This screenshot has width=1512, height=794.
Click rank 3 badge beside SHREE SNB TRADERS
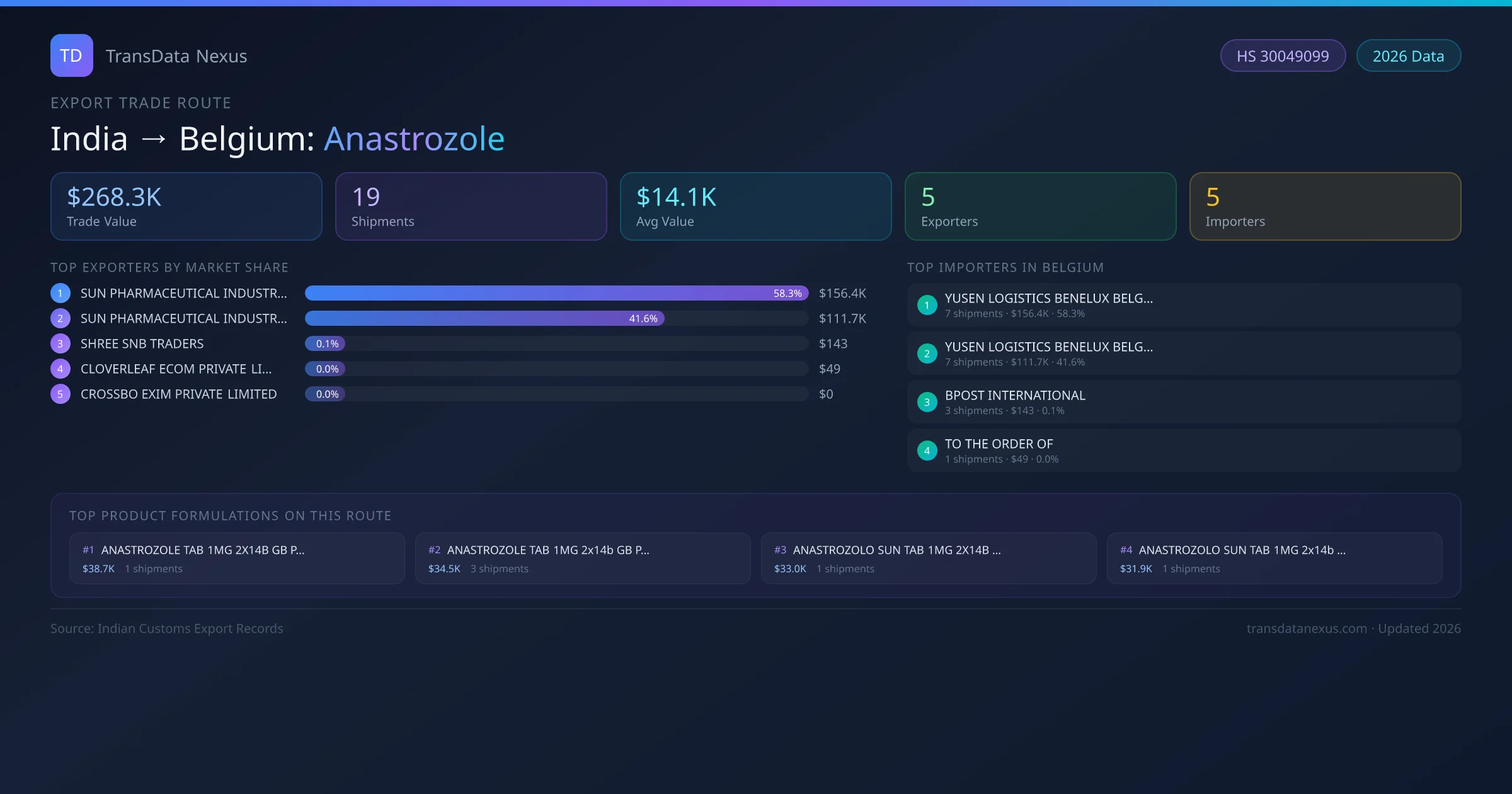click(60, 343)
